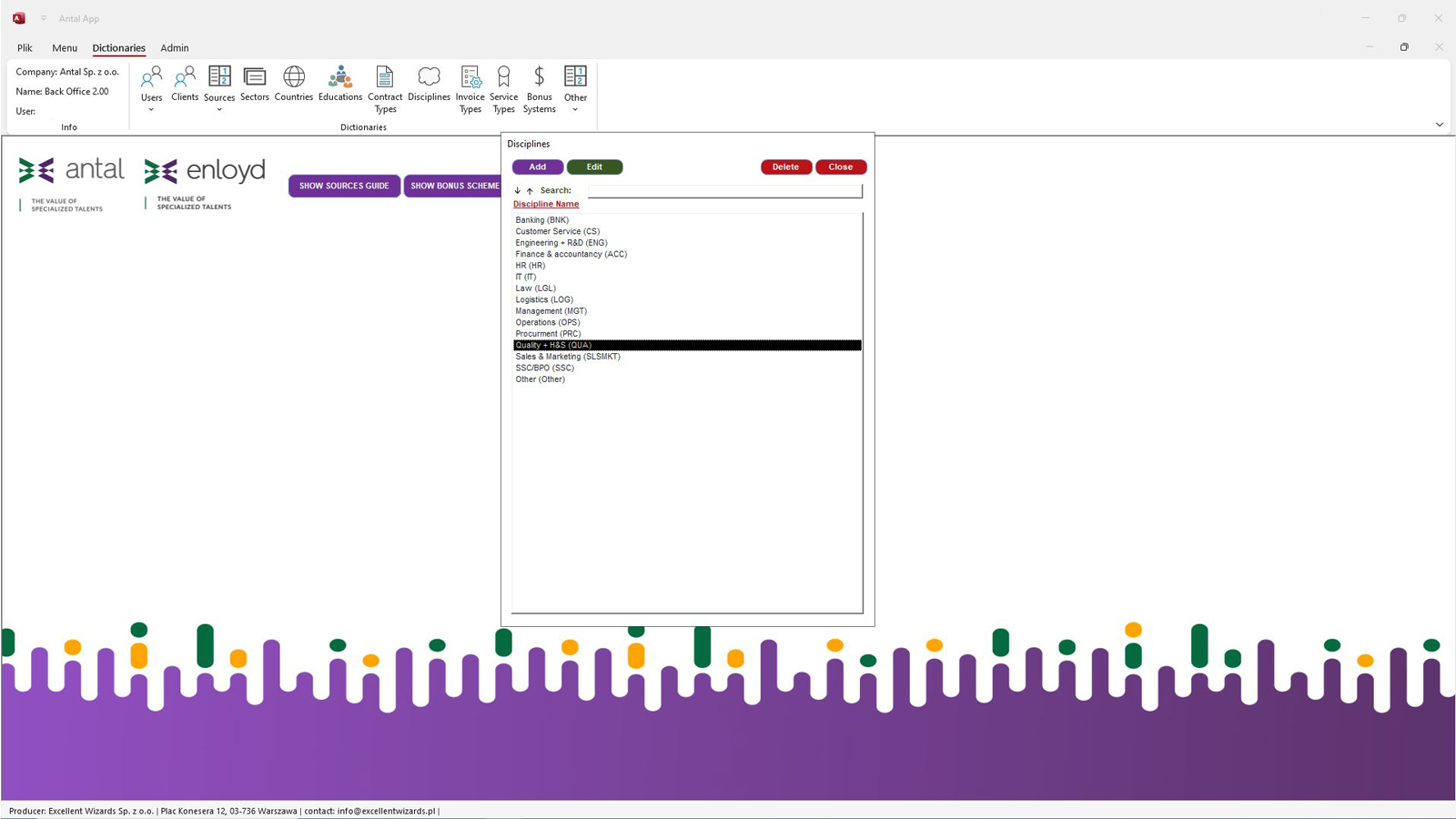The image size is (1456, 819).
Task: Open Service Types dictionary
Action: 503,88
